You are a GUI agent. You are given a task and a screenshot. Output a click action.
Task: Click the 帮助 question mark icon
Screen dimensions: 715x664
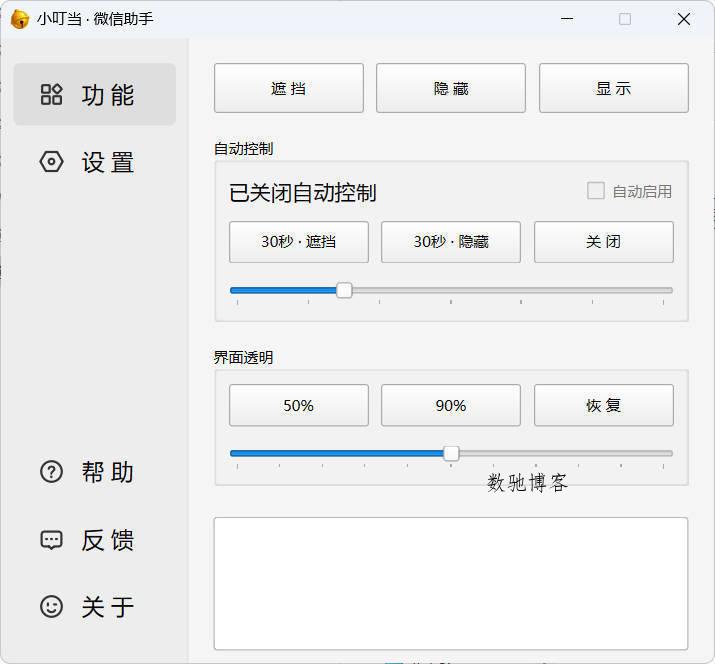[x=51, y=472]
